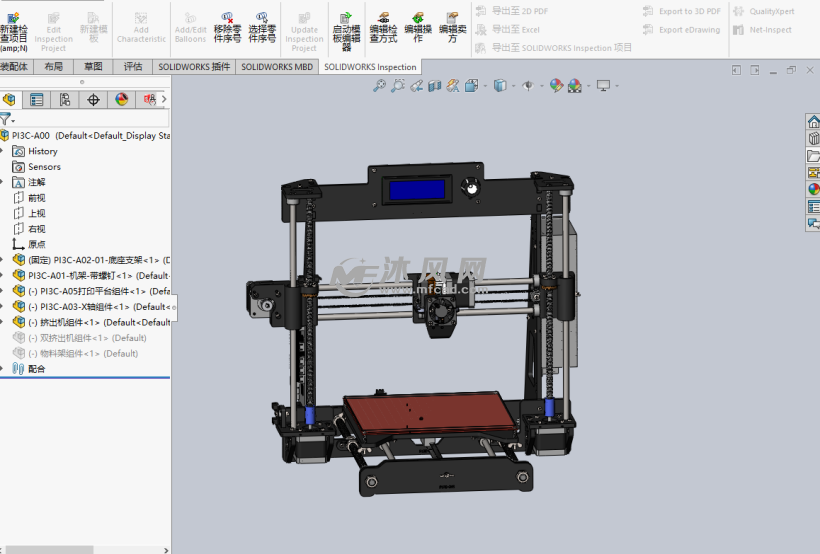Select the SOLIDWORKS Inspection tab
The width and height of the screenshot is (820, 554).
pos(370,67)
